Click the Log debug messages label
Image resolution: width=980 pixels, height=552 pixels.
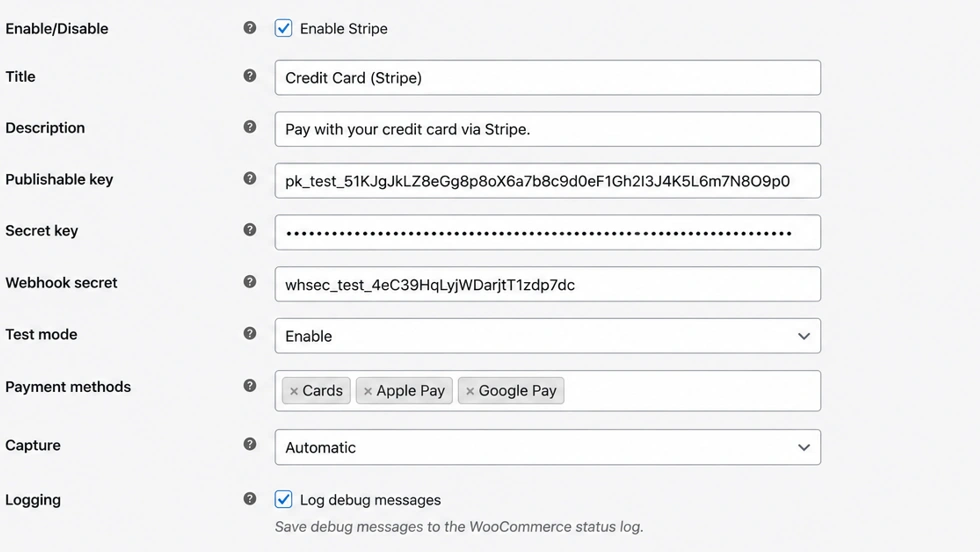pos(370,500)
